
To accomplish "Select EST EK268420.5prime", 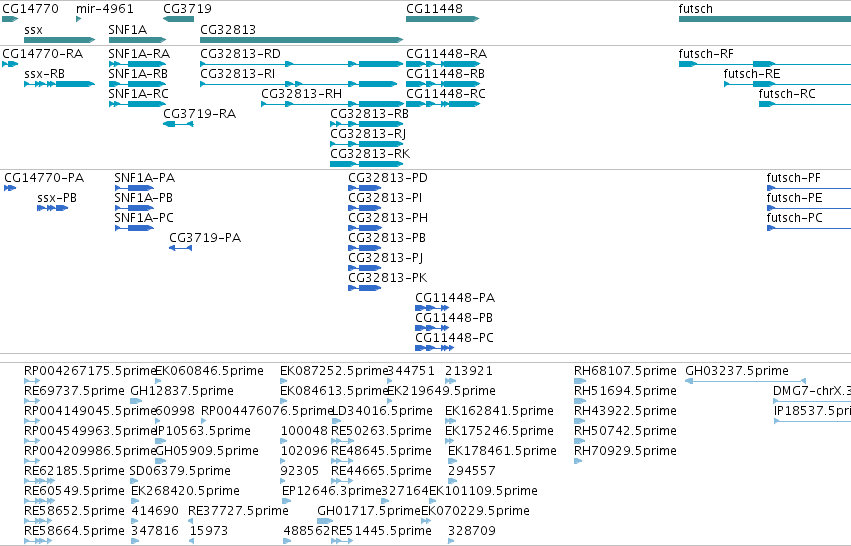I will (186, 491).
